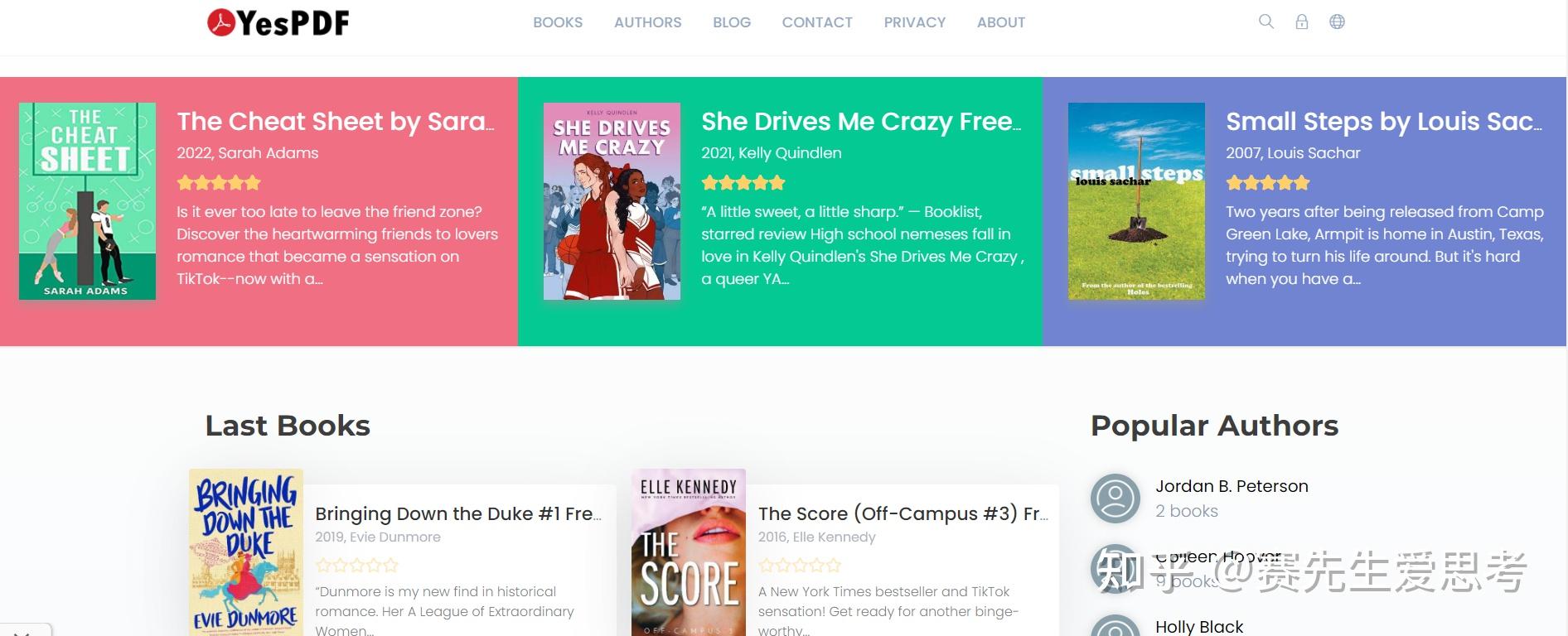The width and height of the screenshot is (1568, 636).
Task: Open She Drives Me Crazy title link
Action: tap(861, 122)
